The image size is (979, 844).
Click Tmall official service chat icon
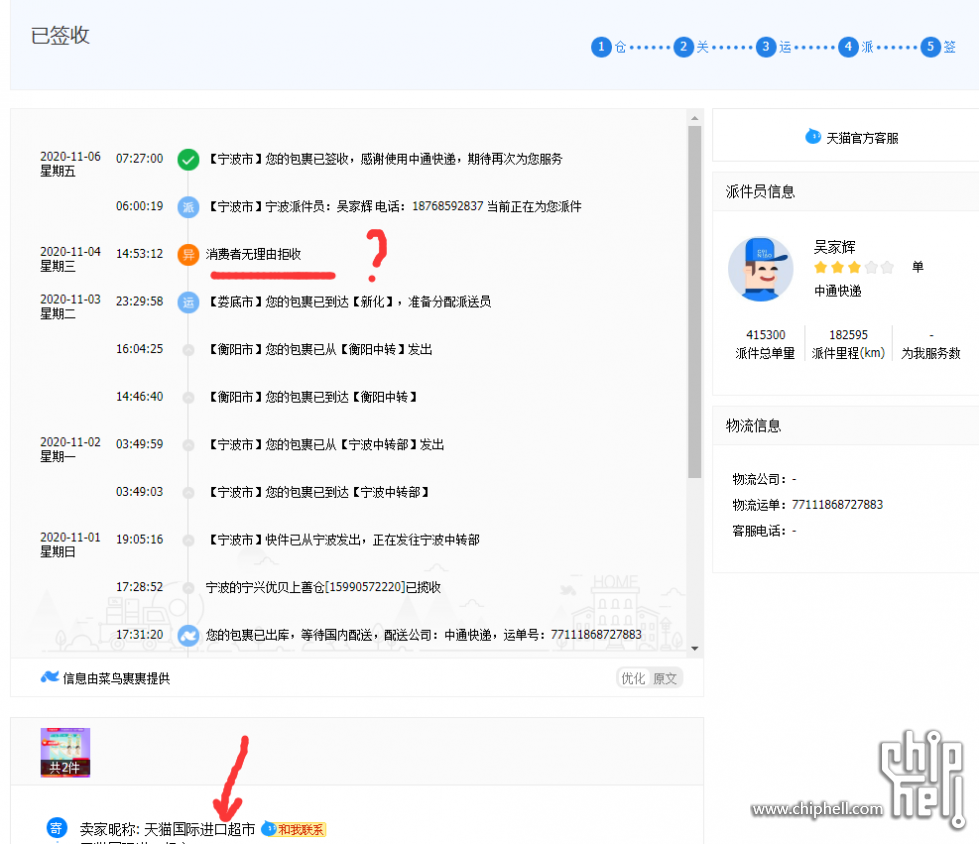(813, 136)
